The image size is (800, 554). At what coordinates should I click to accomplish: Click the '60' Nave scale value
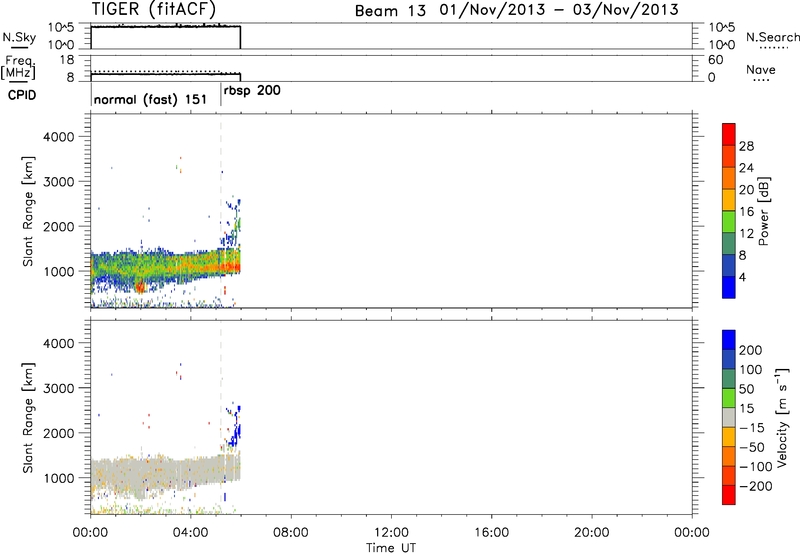pyautogui.click(x=716, y=60)
